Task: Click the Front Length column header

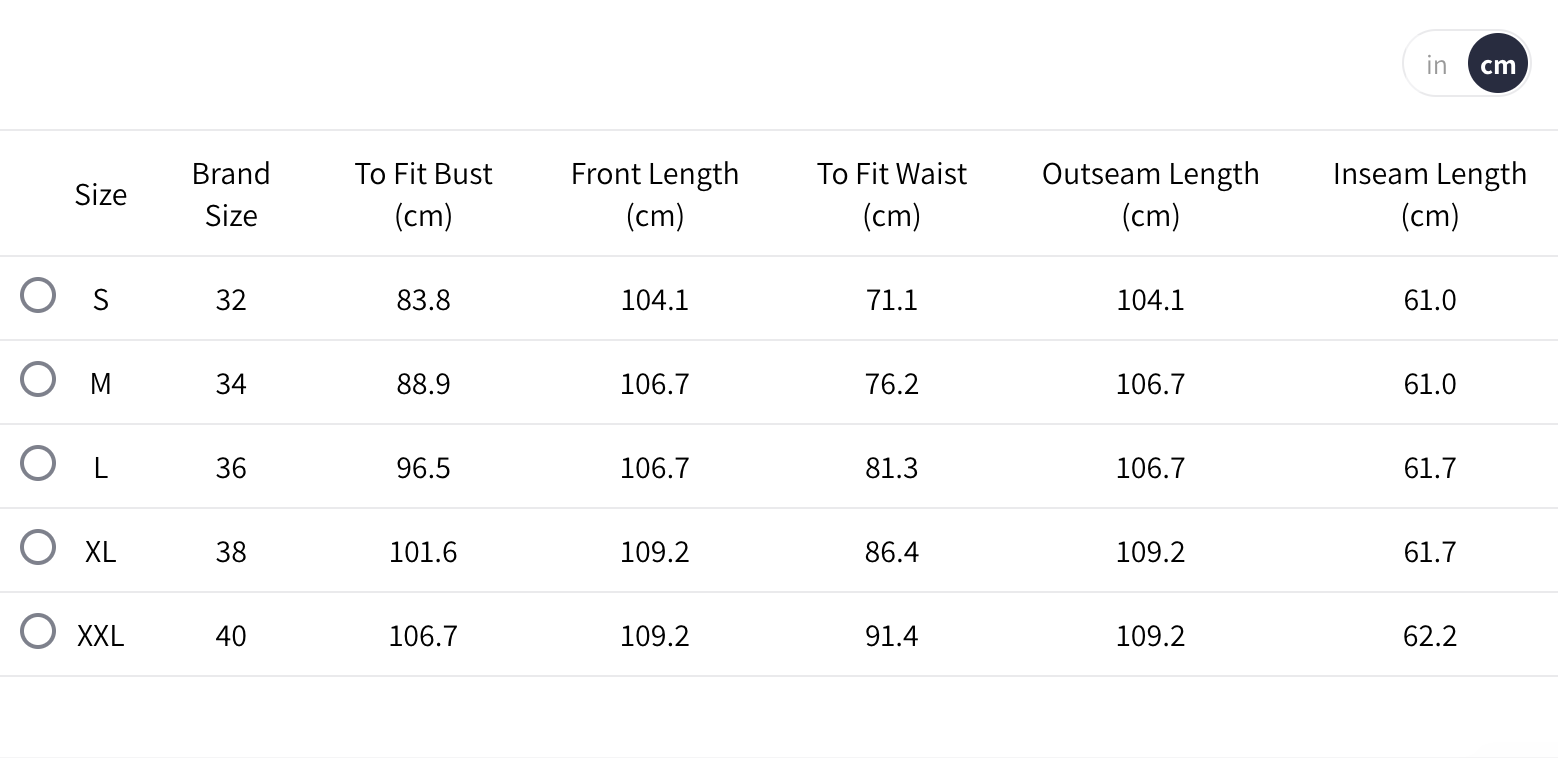Action: click(x=655, y=194)
